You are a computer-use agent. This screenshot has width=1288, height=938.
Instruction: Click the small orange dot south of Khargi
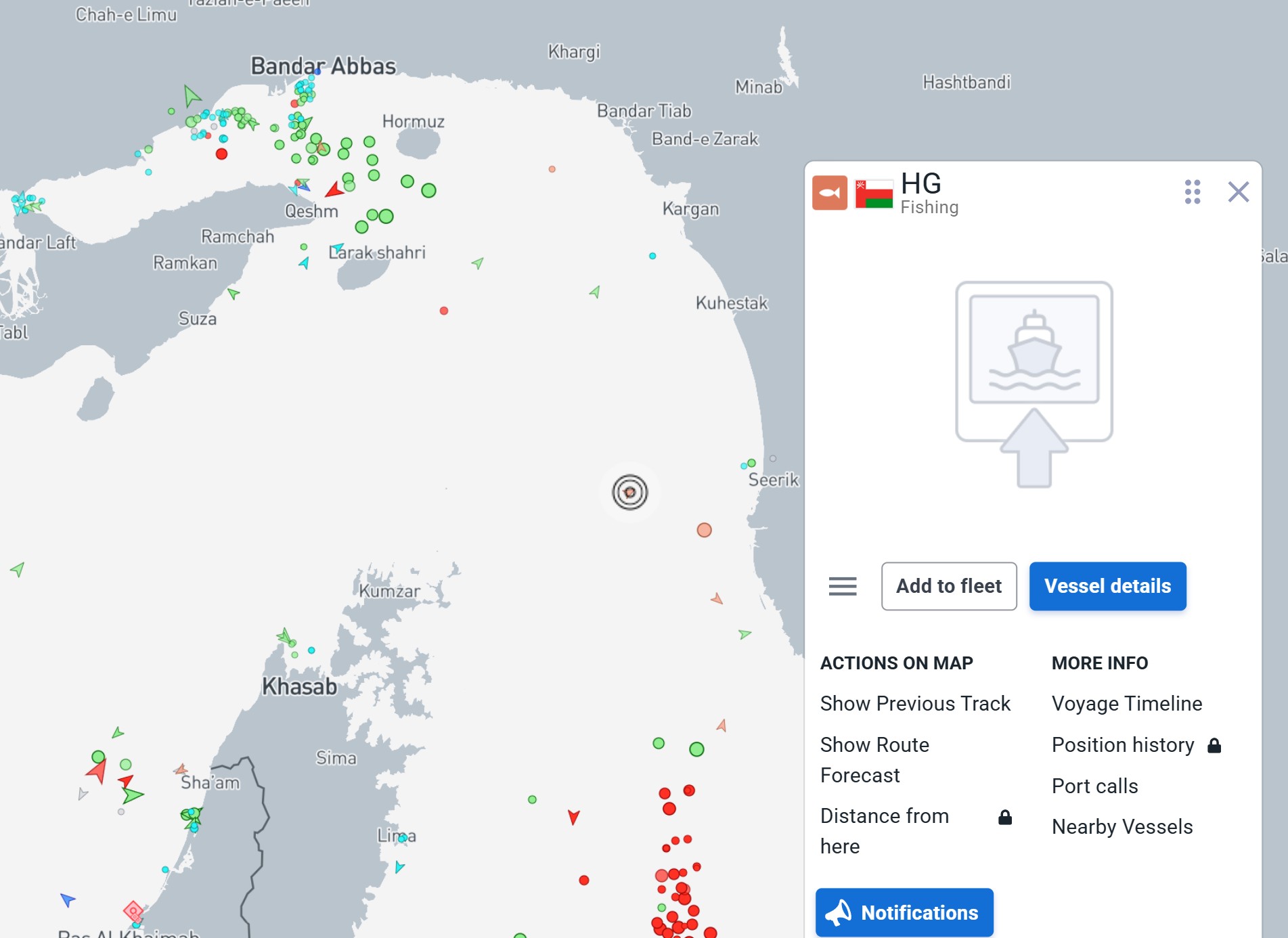tap(552, 169)
